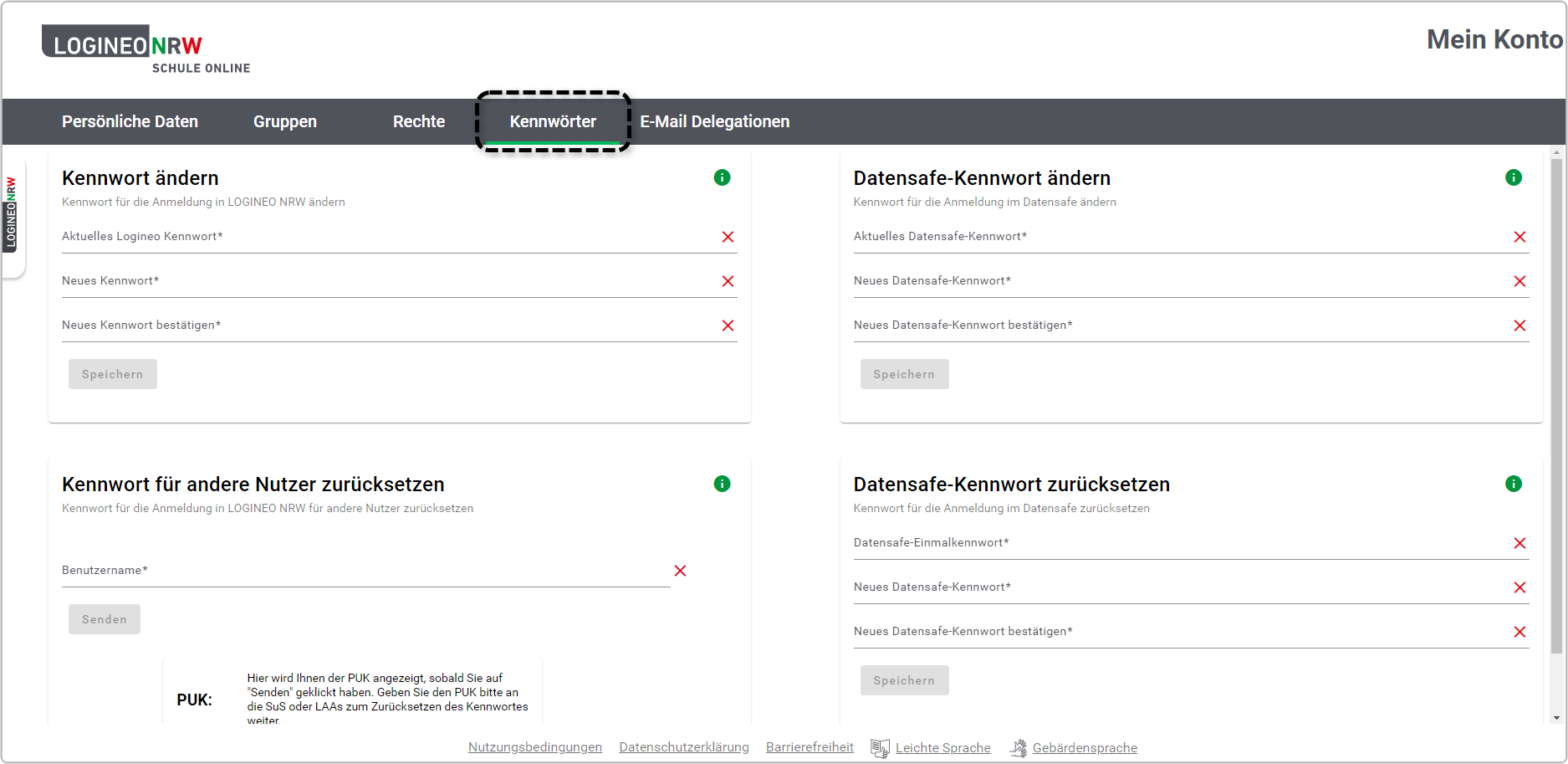Open the Gebärdensprache link
1568x764 pixels.
point(1085,748)
